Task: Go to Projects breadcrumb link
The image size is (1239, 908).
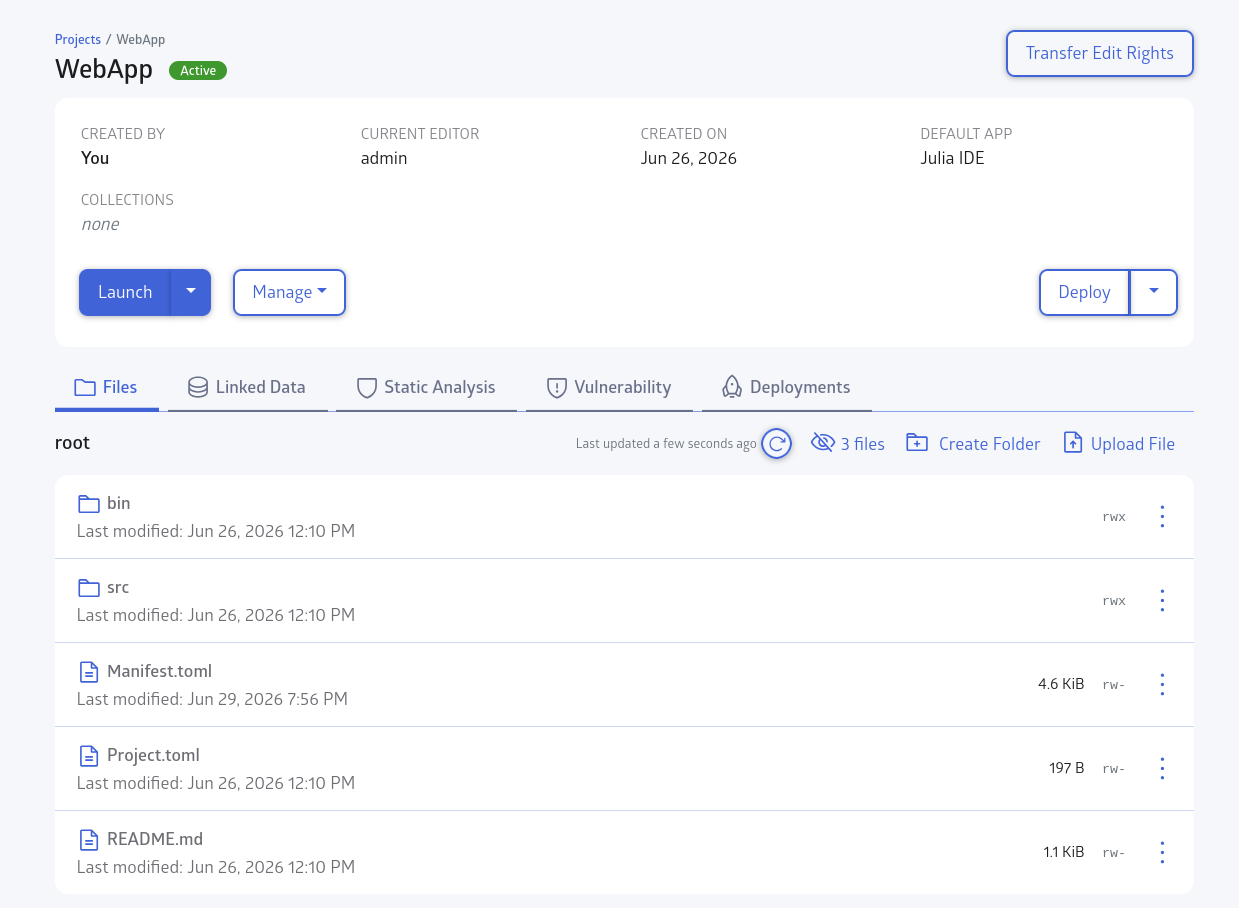Action: click(x=78, y=39)
